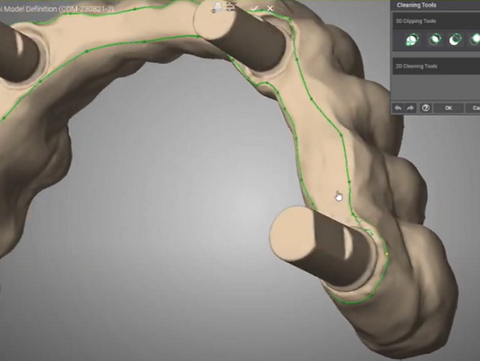Choose the second 3D clipping tool icon

[x=435, y=40]
